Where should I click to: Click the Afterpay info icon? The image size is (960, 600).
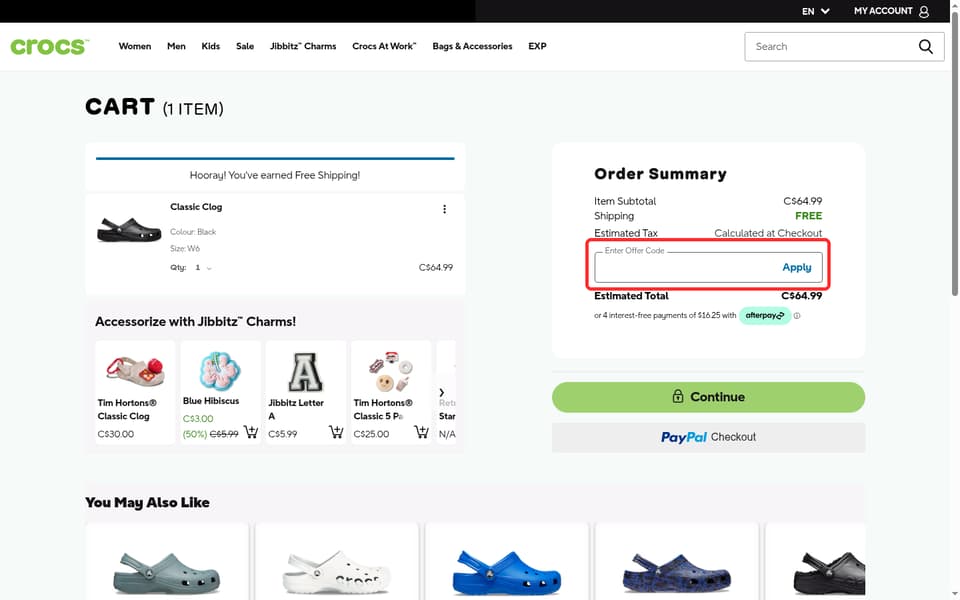797,316
